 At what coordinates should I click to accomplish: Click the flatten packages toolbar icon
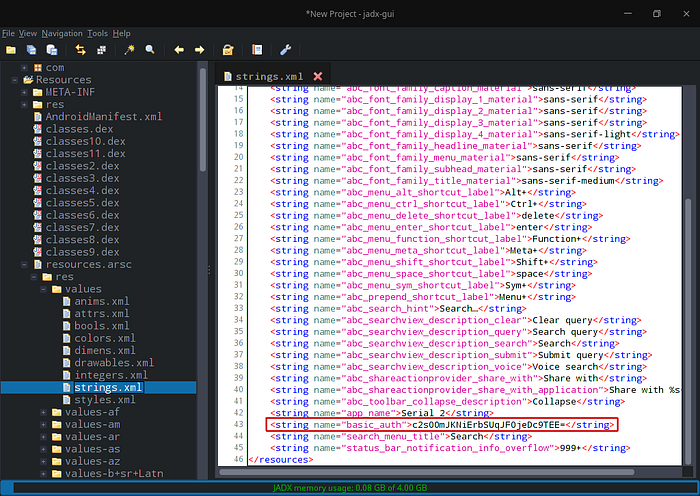pos(101,49)
